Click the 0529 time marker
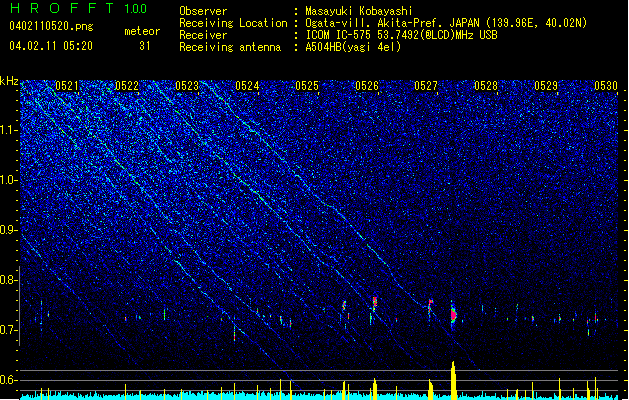 pos(546,86)
